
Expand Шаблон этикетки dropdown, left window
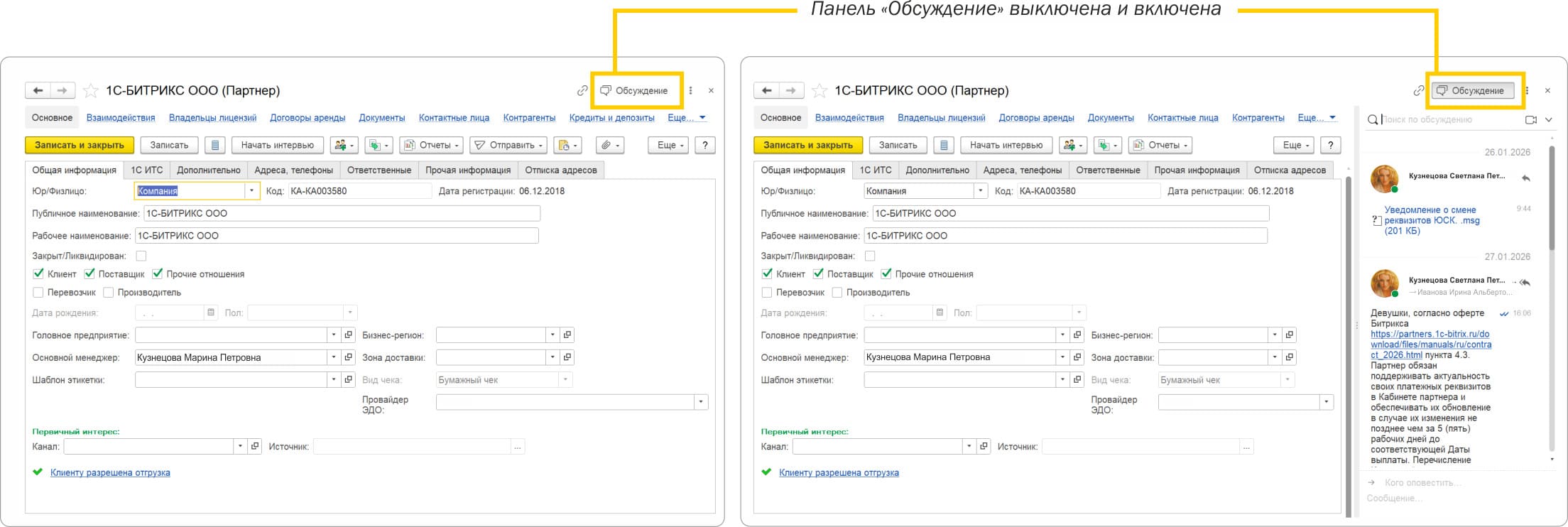(334, 379)
